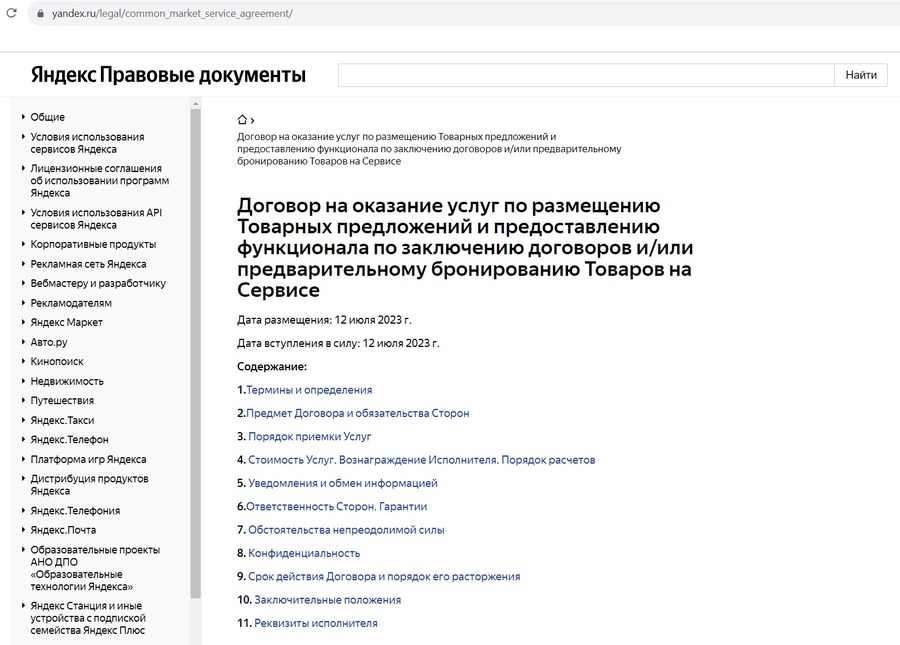Click the yandex.ru address bar URL
Image resolution: width=900 pixels, height=645 pixels.
(172, 13)
